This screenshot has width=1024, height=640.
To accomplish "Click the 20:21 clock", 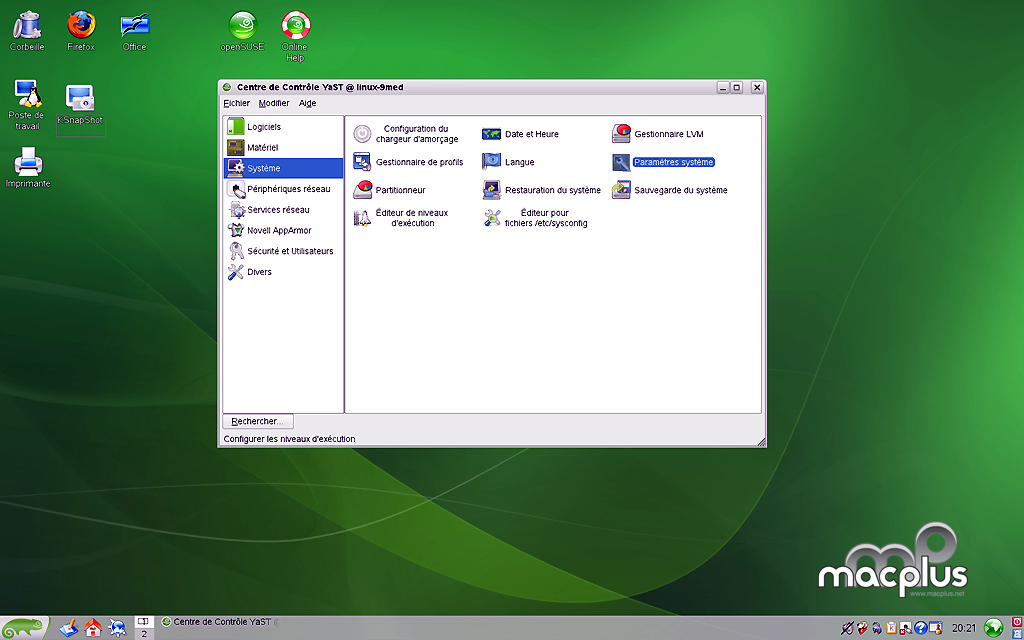I will [x=963, y=628].
